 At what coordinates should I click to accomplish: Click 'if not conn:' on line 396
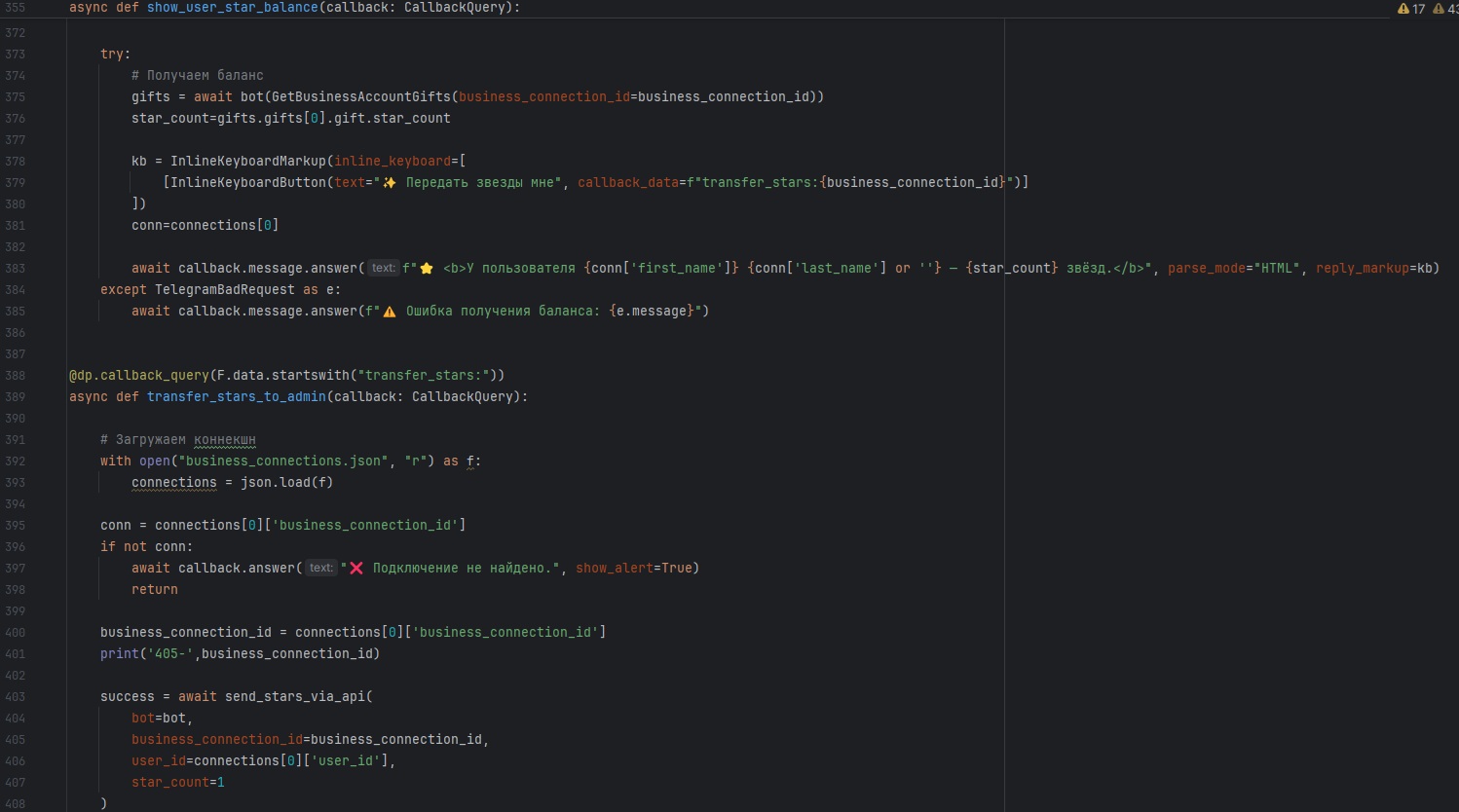pos(147,546)
